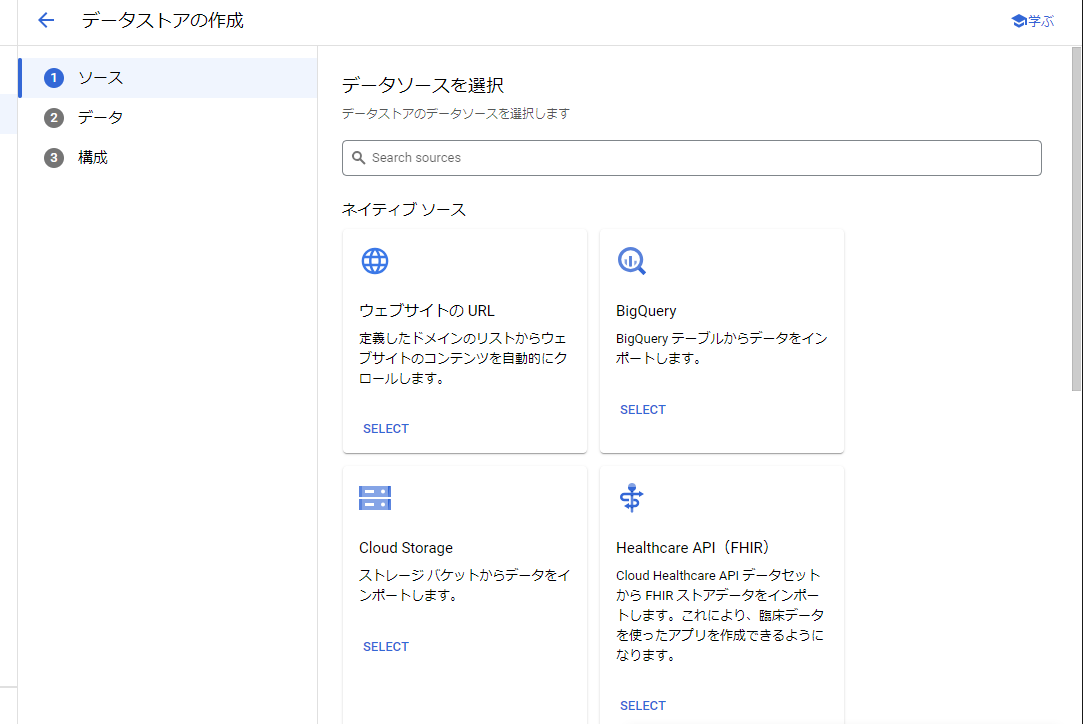
Task: Click the globe icon on the website URL card
Action: (x=374, y=260)
